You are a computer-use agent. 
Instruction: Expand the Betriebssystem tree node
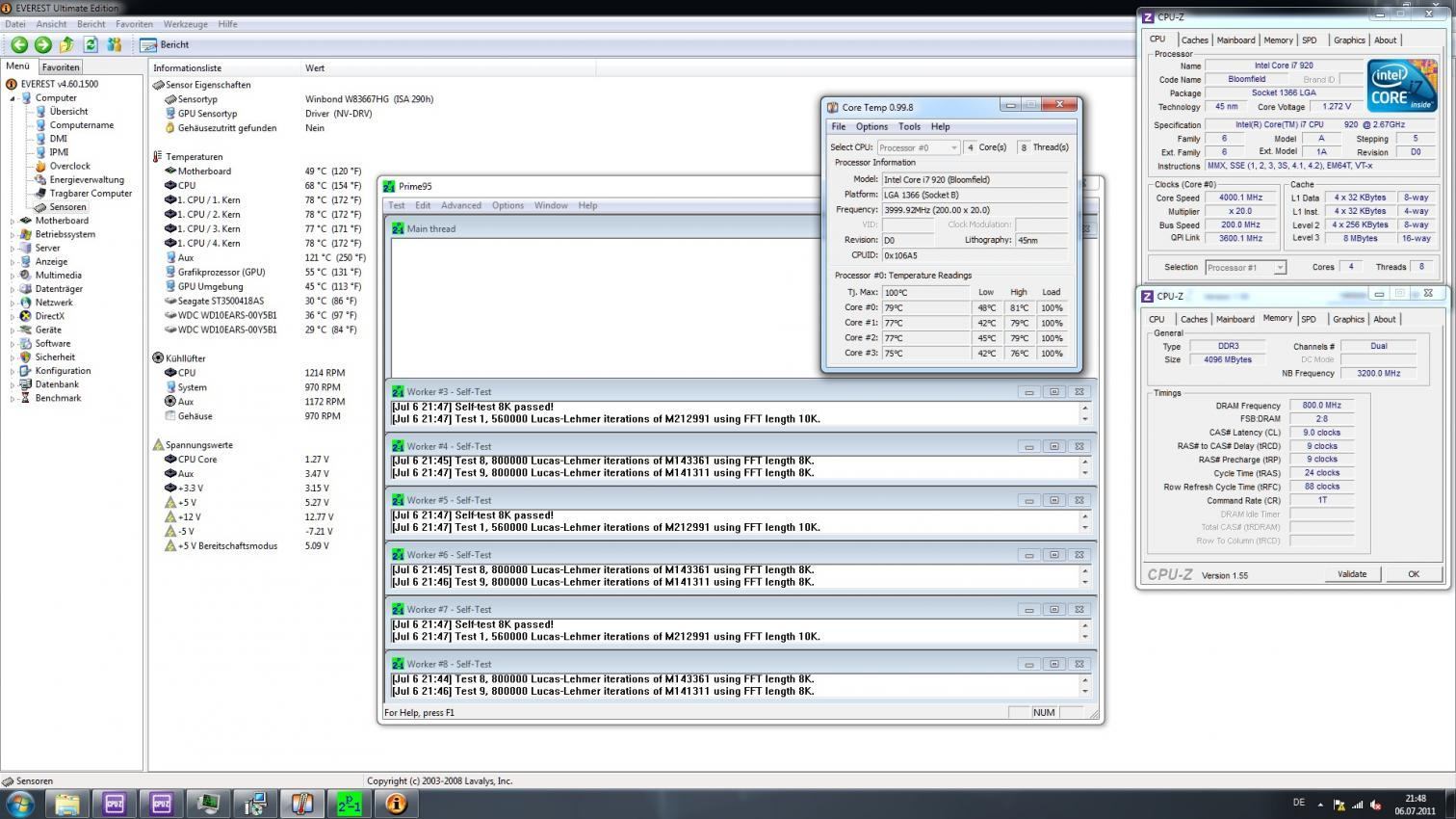13,234
